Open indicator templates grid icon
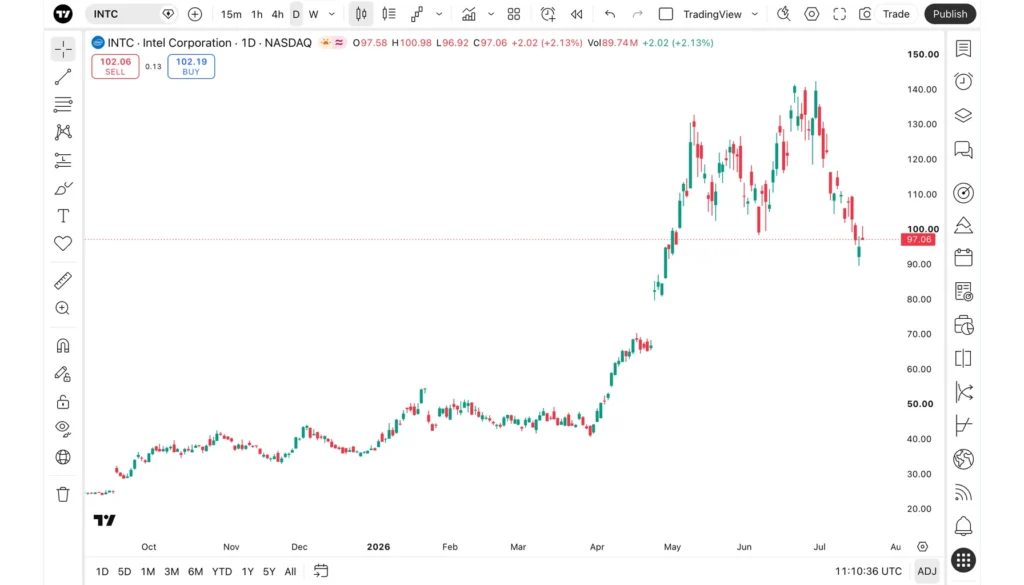 514,14
